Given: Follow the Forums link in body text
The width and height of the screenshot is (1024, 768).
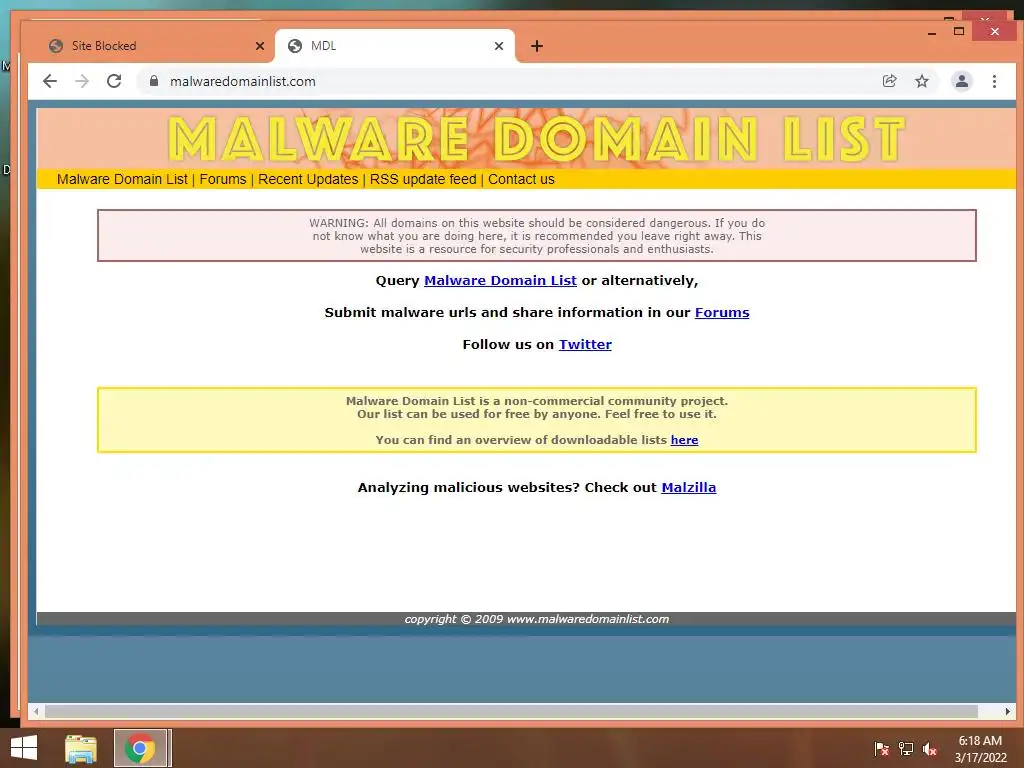Looking at the screenshot, I should [722, 312].
